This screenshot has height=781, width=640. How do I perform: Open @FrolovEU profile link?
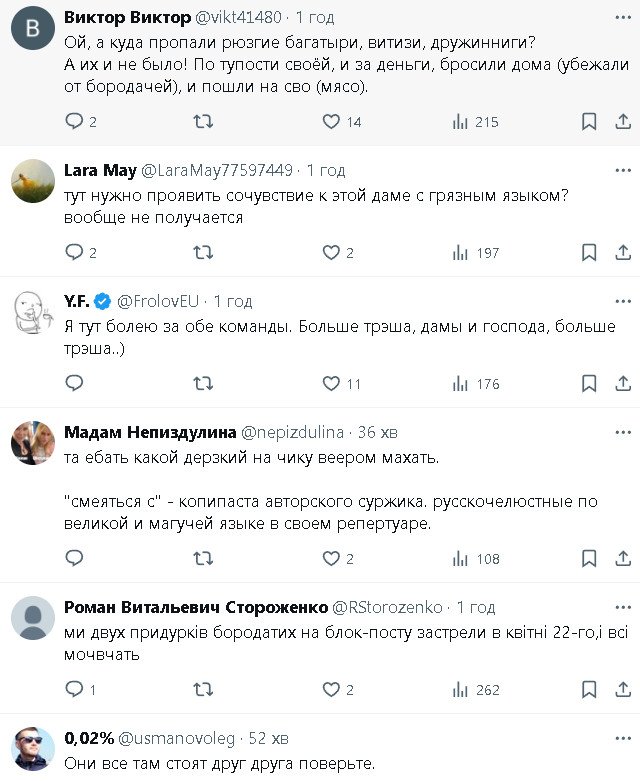[158, 301]
